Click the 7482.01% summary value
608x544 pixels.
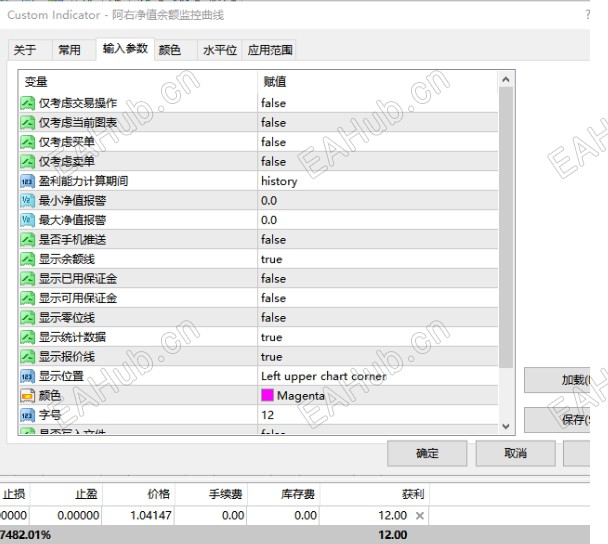(25, 535)
